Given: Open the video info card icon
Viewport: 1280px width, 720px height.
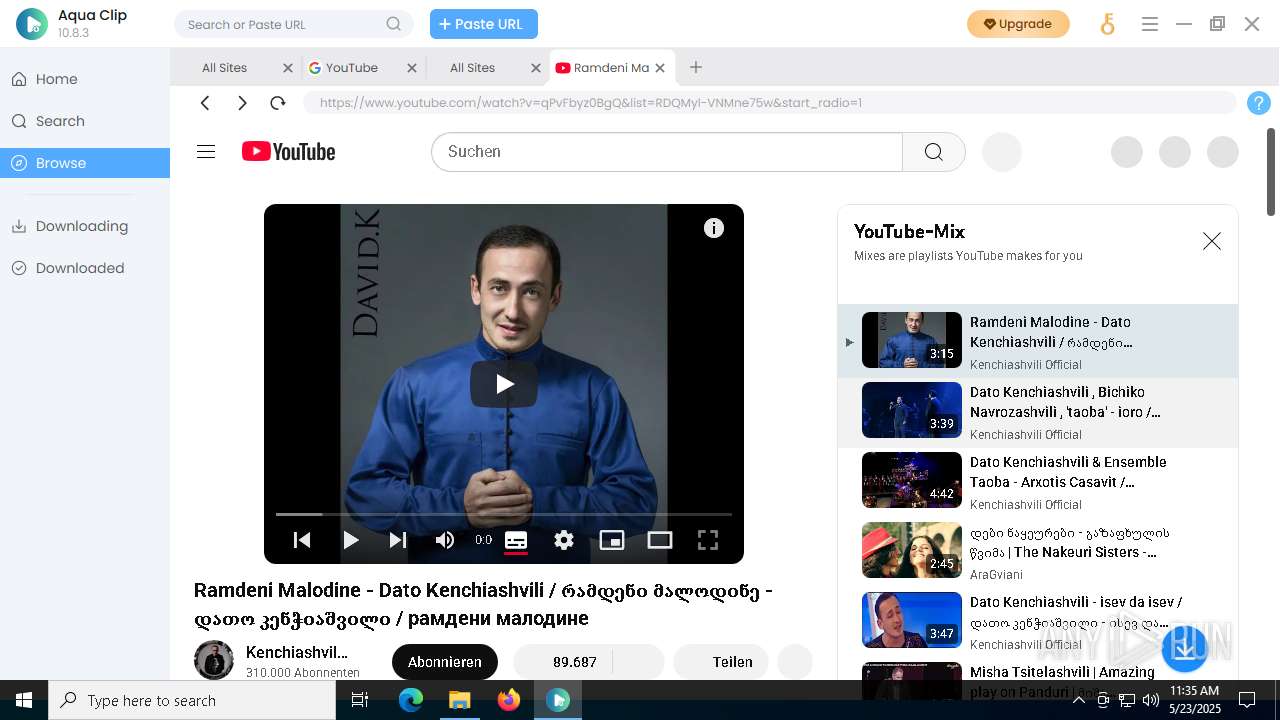Looking at the screenshot, I should point(714,228).
